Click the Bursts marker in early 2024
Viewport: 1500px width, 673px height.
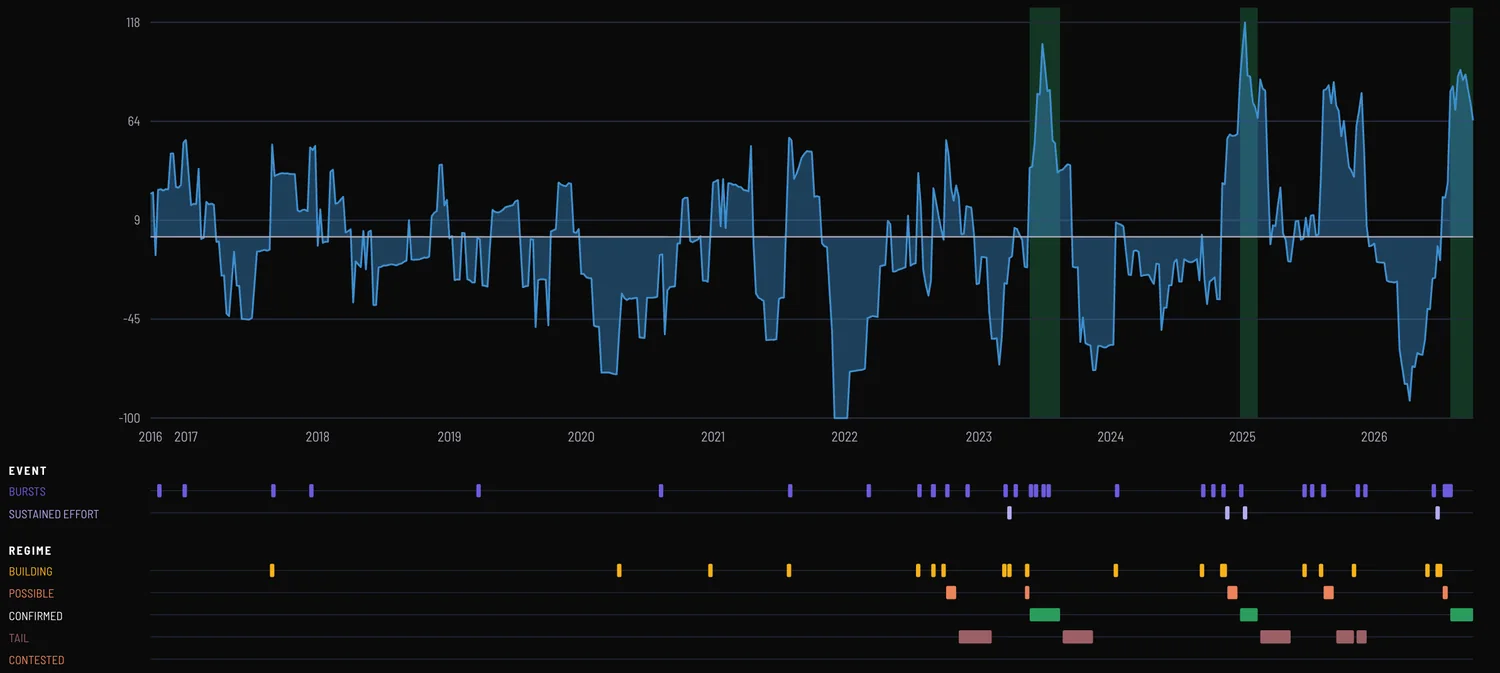coord(1117,491)
